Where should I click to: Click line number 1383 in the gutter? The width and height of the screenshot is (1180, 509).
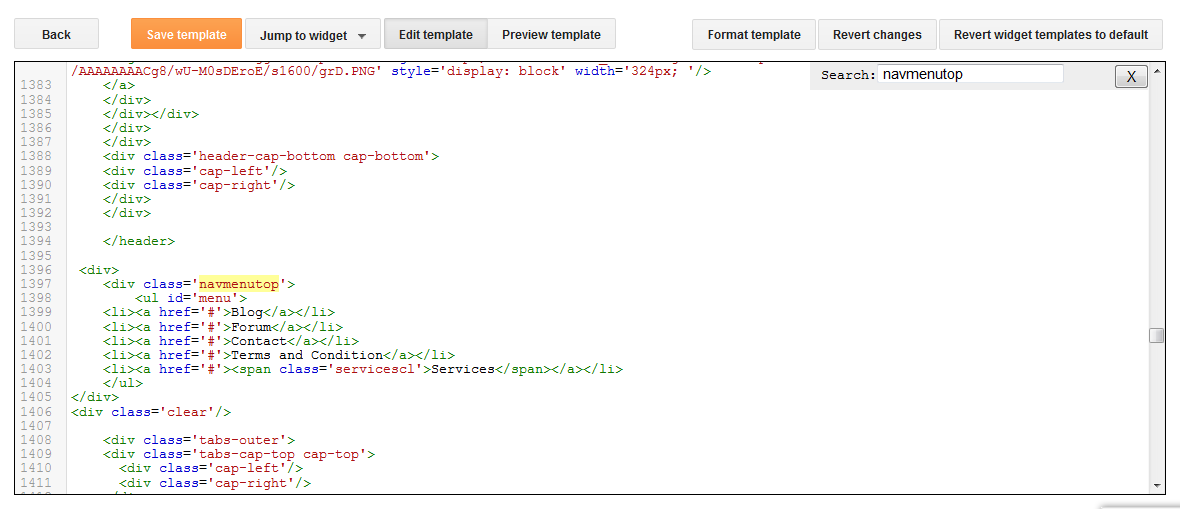(37, 85)
